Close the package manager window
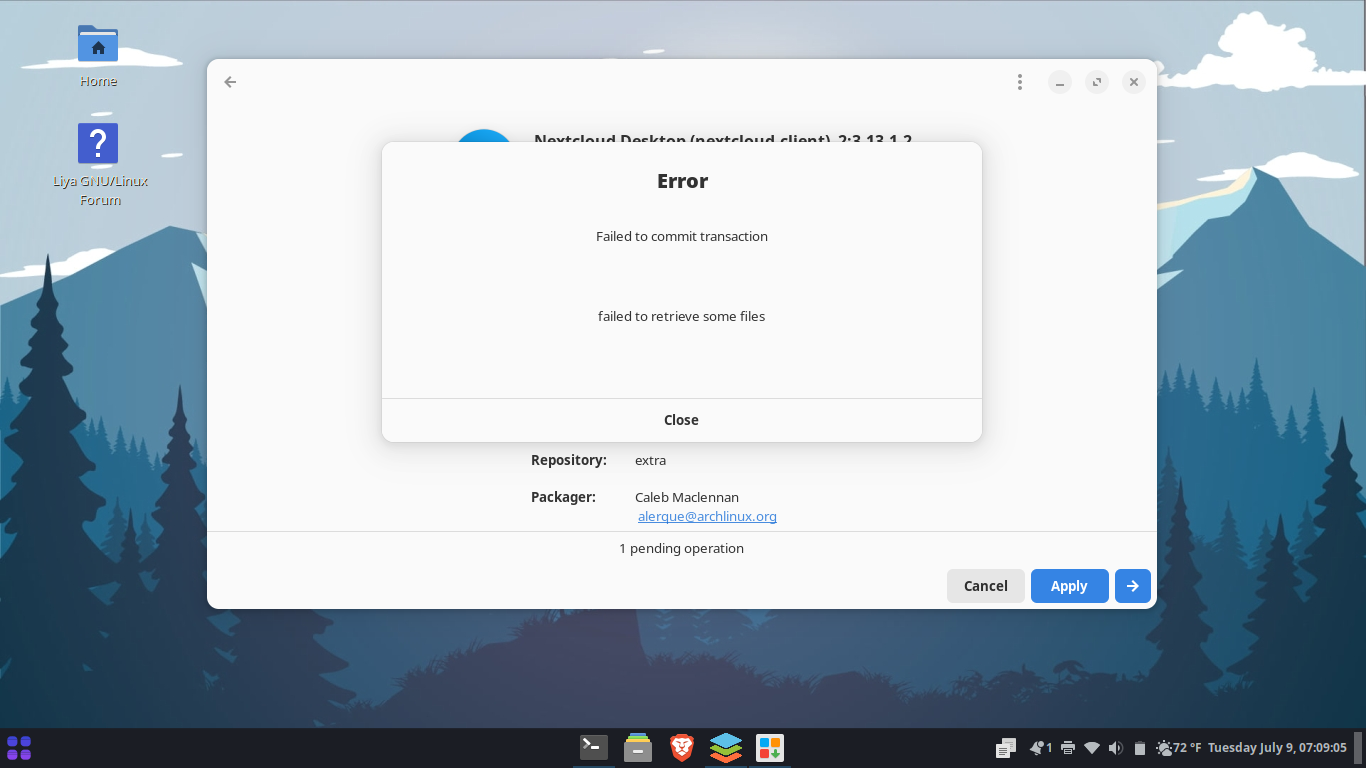This screenshot has height=768, width=1366. tap(1133, 82)
